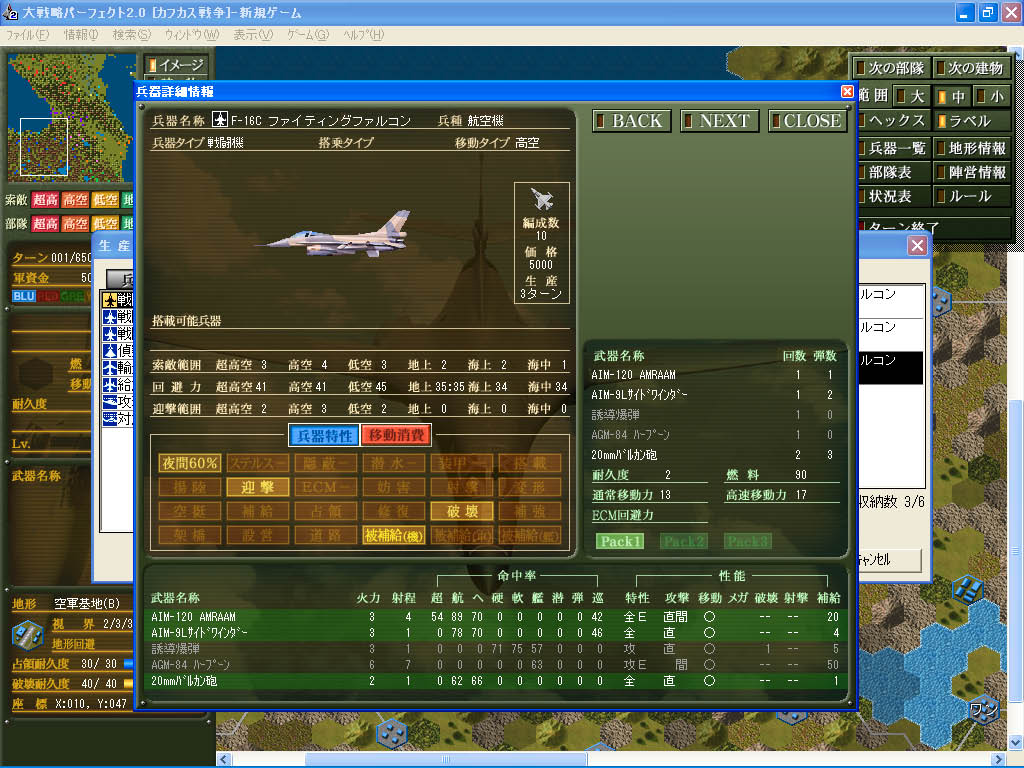
Task: Click the 迎撃 trait cell
Action: 258,487
